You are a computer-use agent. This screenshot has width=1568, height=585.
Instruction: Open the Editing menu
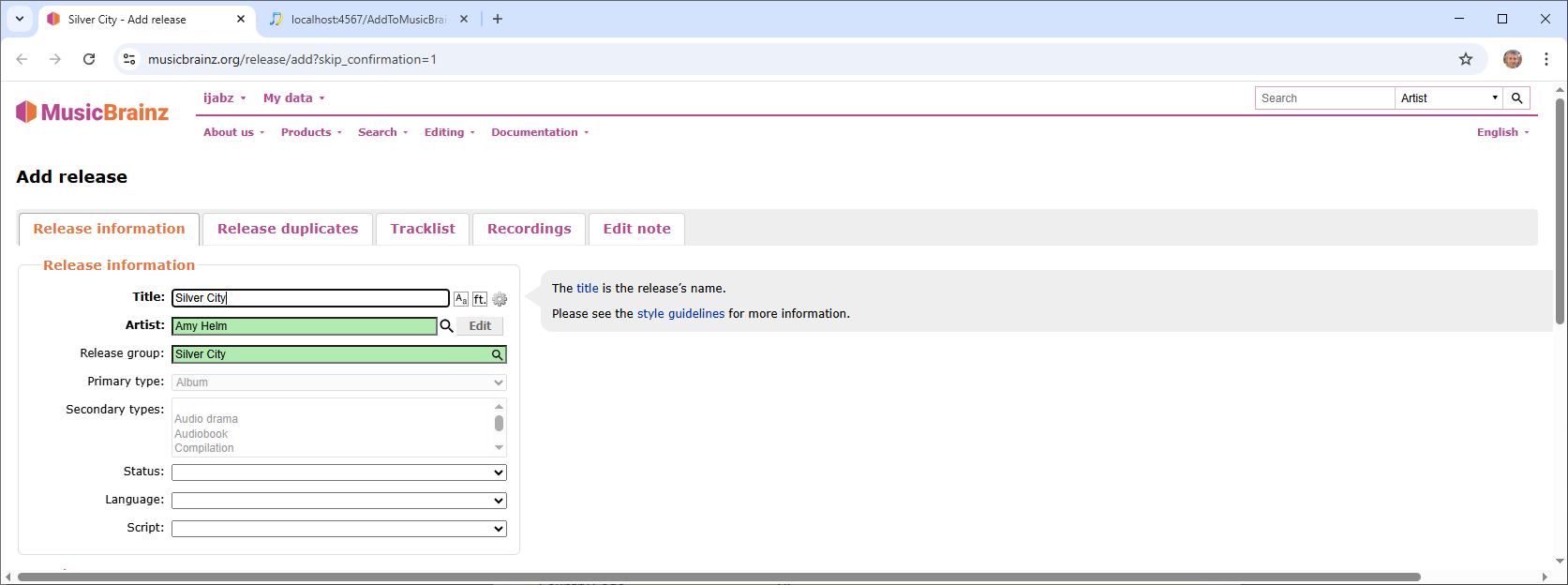(x=449, y=132)
